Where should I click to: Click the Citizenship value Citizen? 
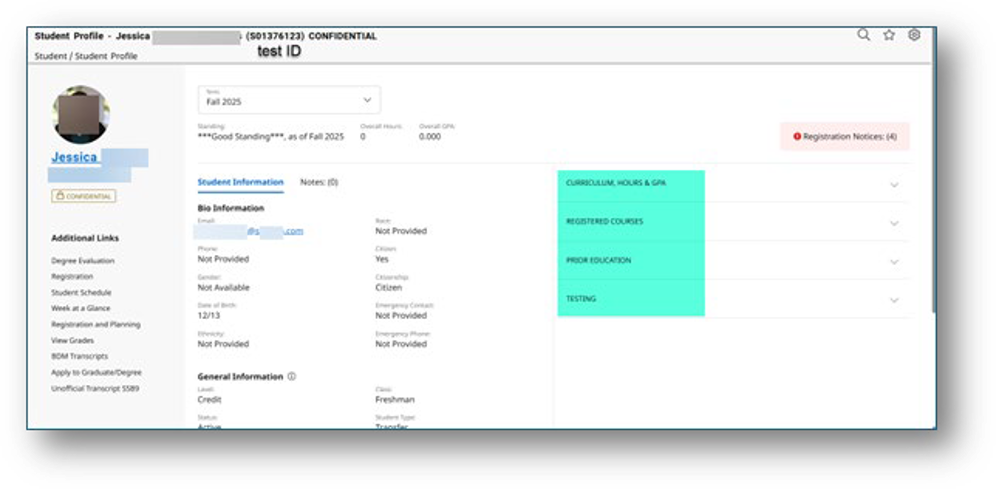click(389, 287)
